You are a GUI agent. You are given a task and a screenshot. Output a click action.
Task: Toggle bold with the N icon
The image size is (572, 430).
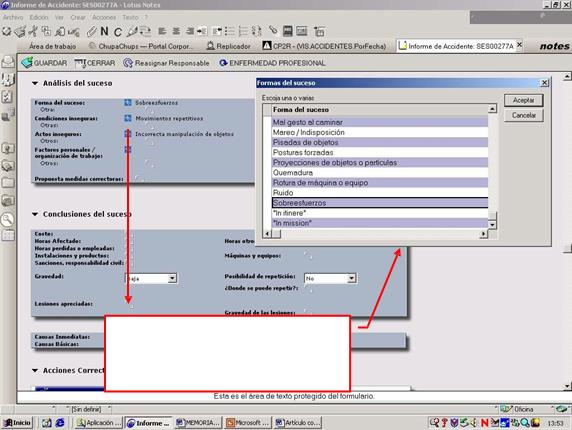point(104,31)
